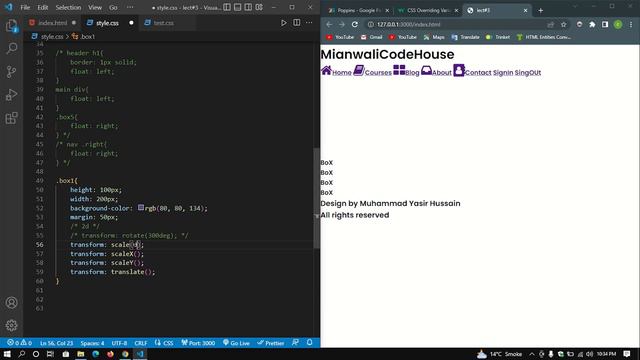Open the Manage gear menu
This screenshot has width=640, height=360.
tap(11, 325)
